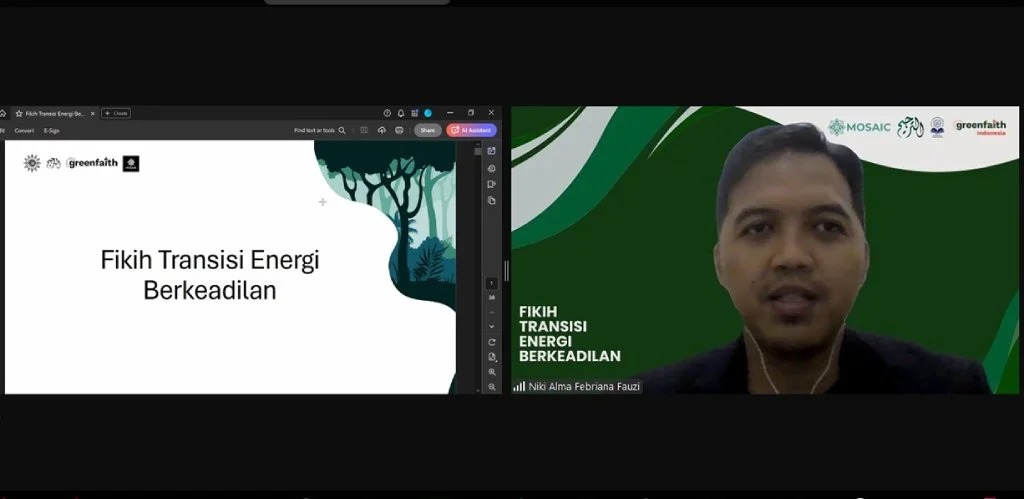Click the Create new tab button

pyautogui.click(x=116, y=113)
